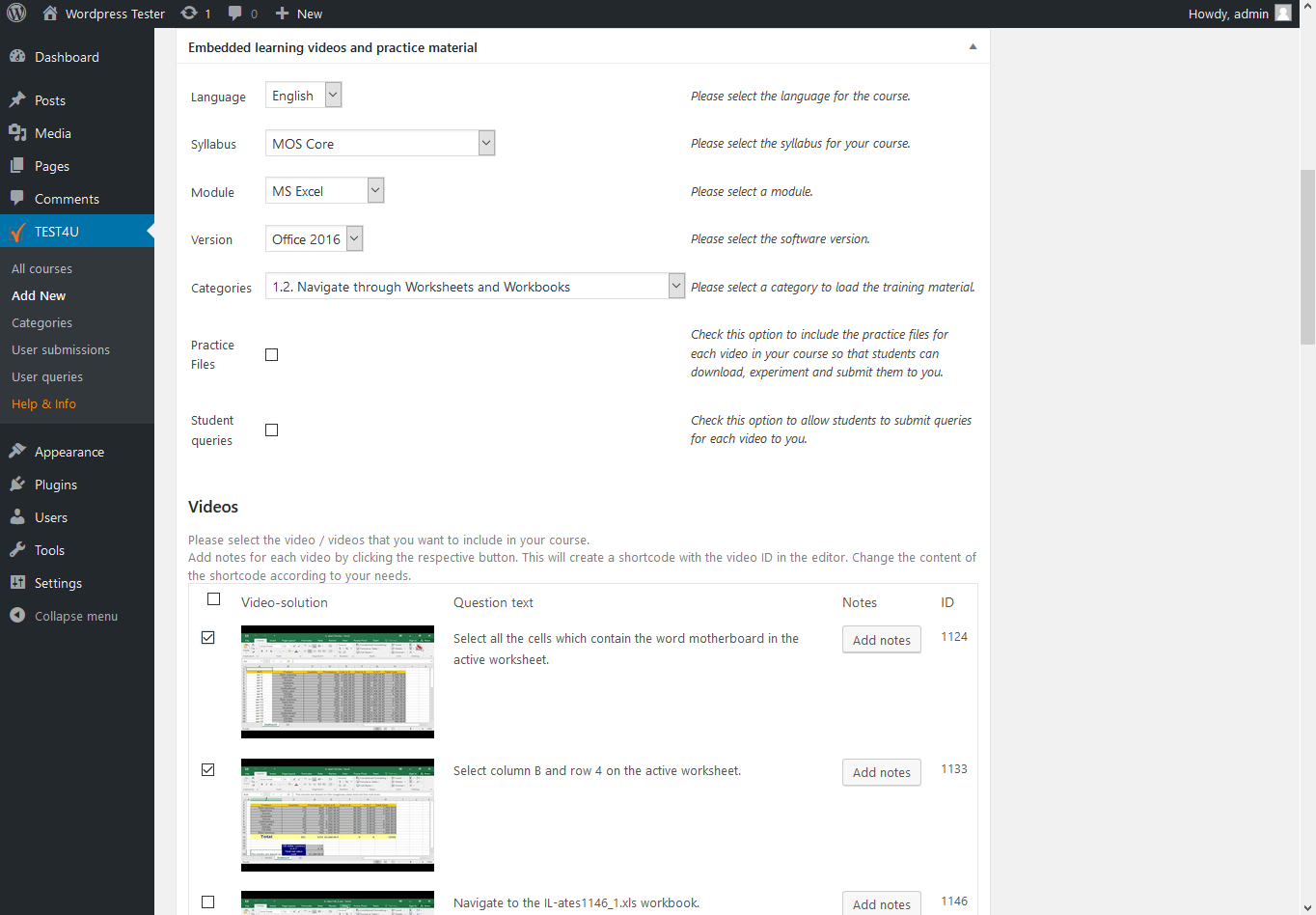The width and height of the screenshot is (1316, 915).
Task: Click the Plugins plug icon
Action: pos(17,484)
